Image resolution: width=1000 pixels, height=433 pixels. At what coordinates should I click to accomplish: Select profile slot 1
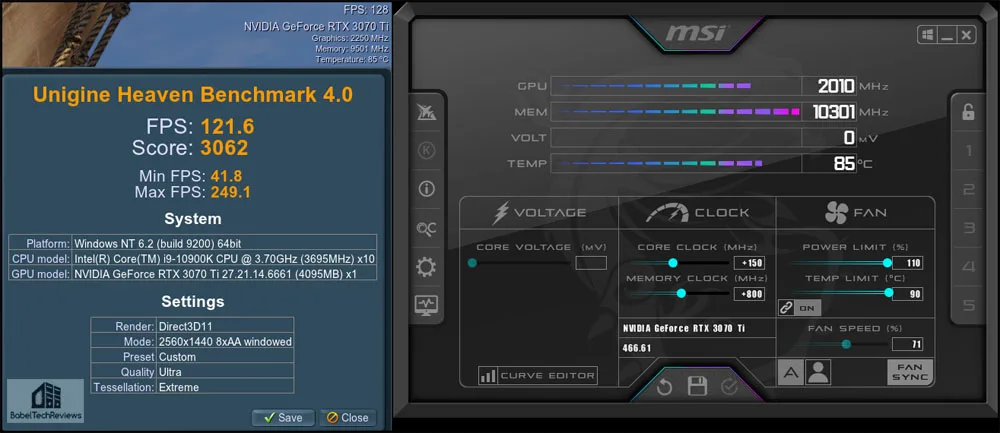click(x=969, y=151)
